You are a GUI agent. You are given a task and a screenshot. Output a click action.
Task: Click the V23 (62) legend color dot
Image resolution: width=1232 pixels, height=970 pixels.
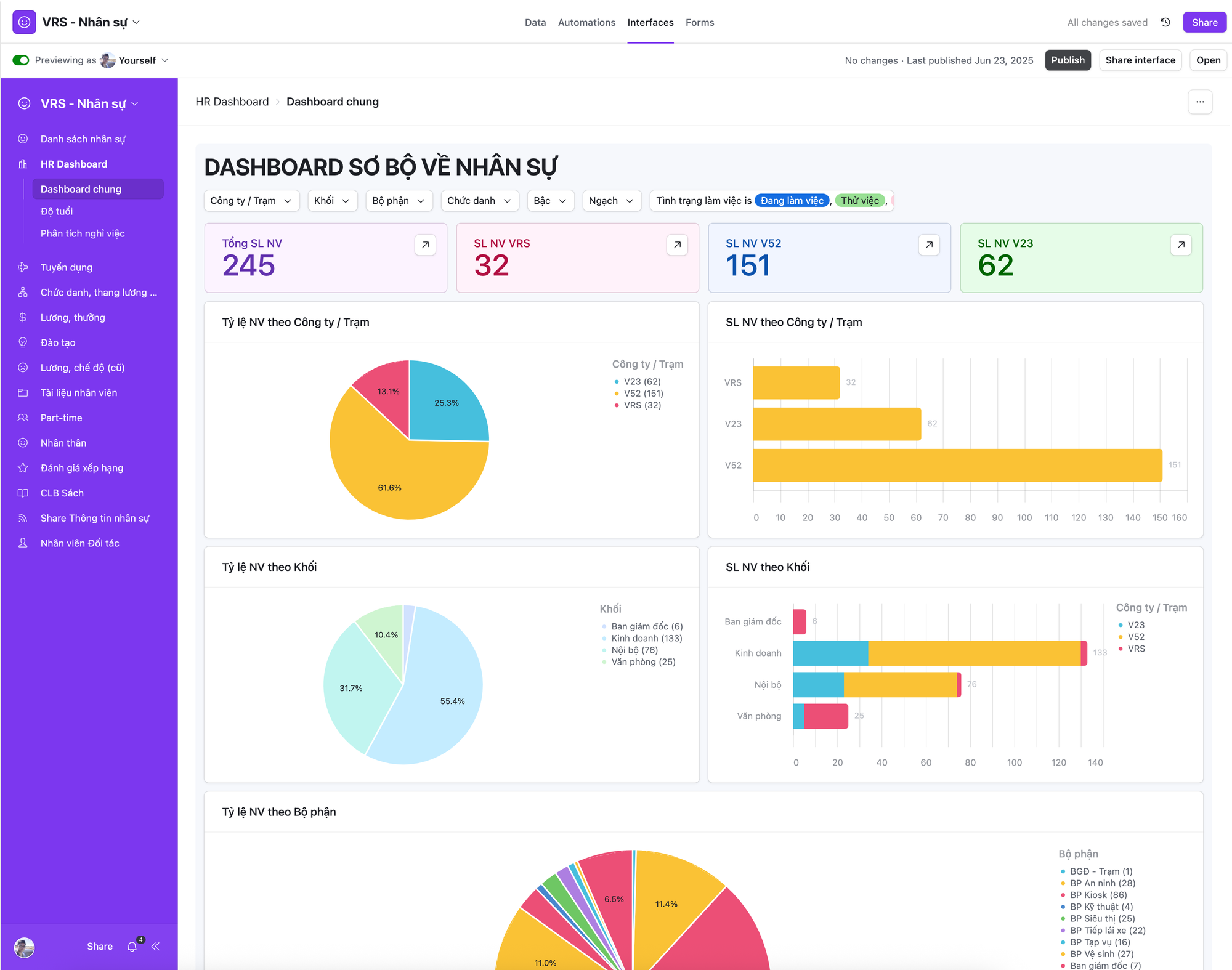pyautogui.click(x=617, y=382)
